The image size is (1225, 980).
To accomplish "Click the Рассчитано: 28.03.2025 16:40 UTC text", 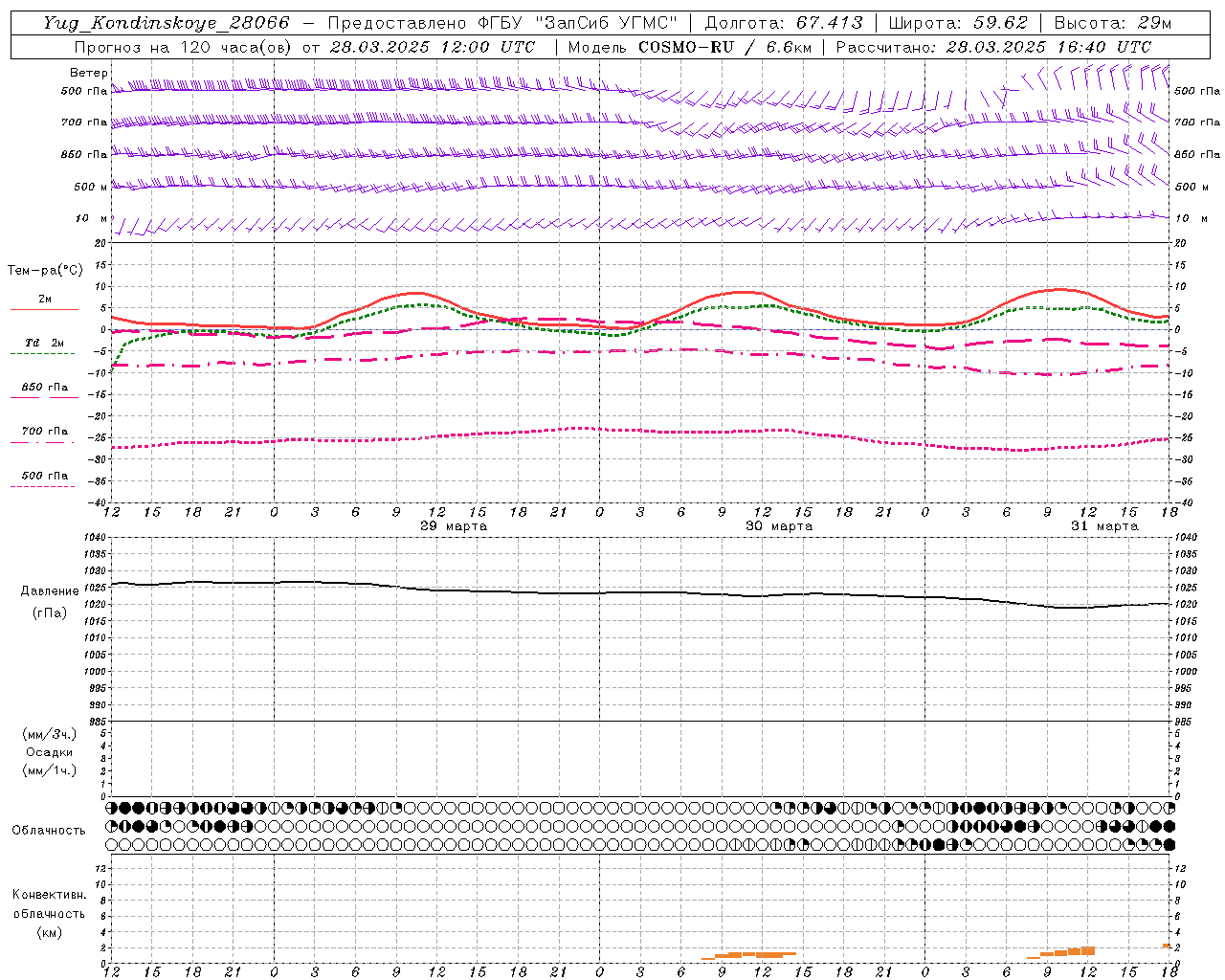I will point(993,47).
